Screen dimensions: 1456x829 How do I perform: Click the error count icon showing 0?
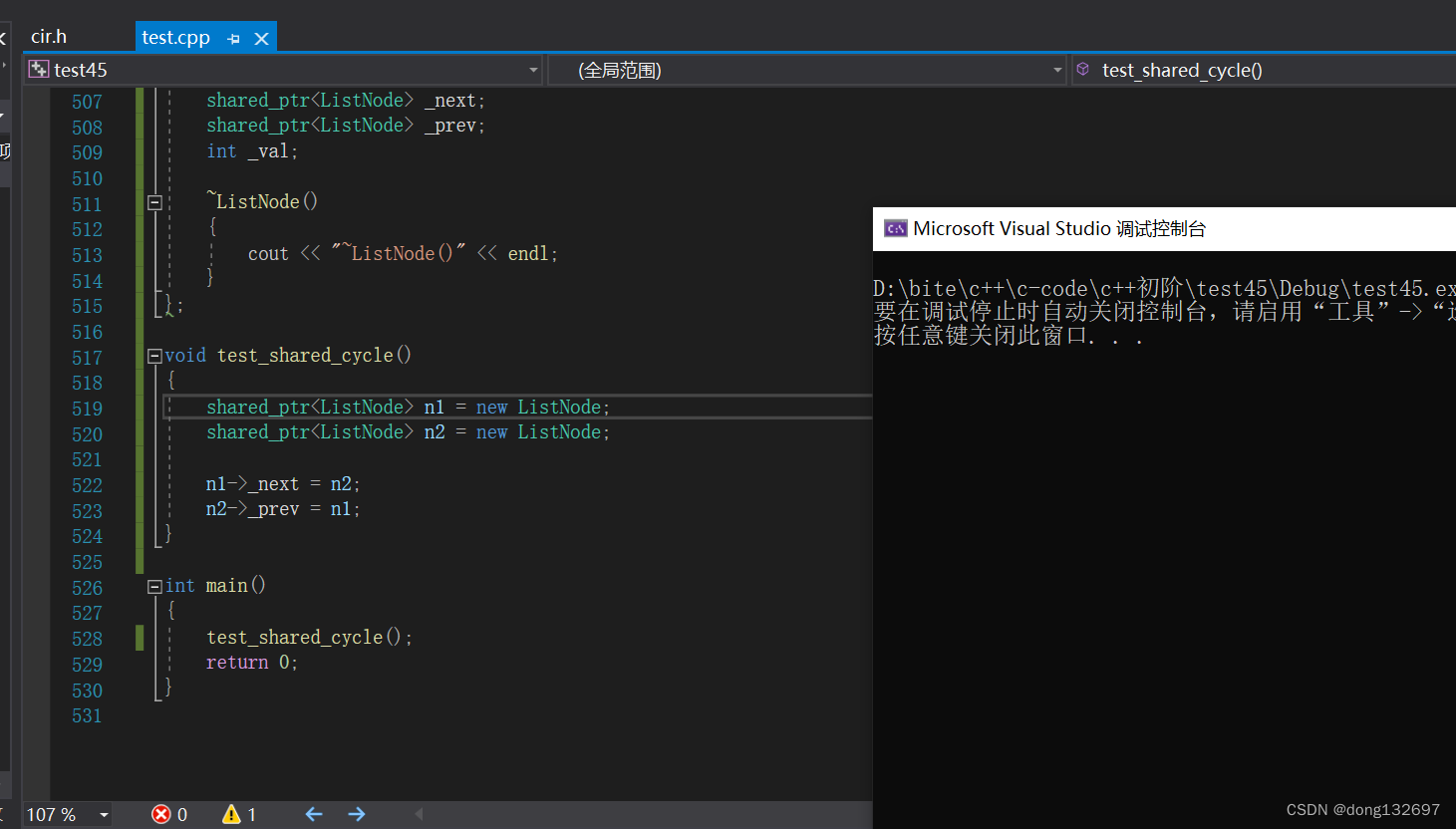pyautogui.click(x=161, y=814)
